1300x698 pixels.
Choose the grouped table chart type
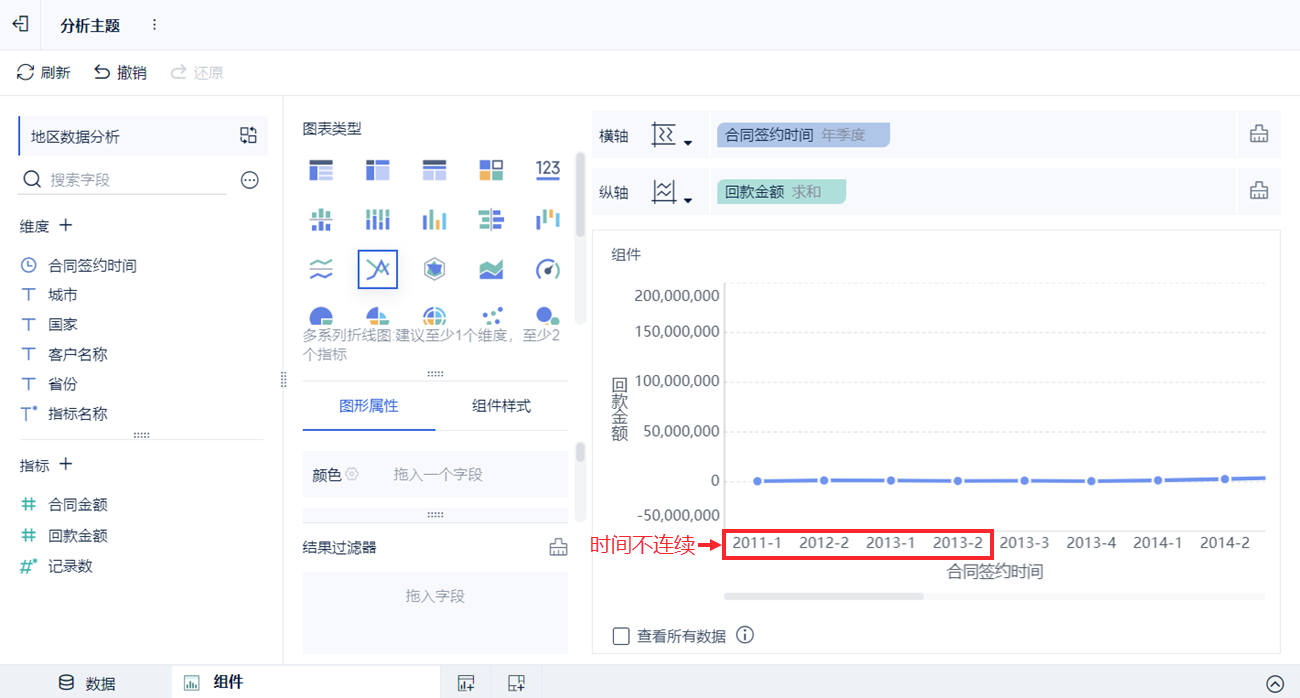[x=321, y=170]
